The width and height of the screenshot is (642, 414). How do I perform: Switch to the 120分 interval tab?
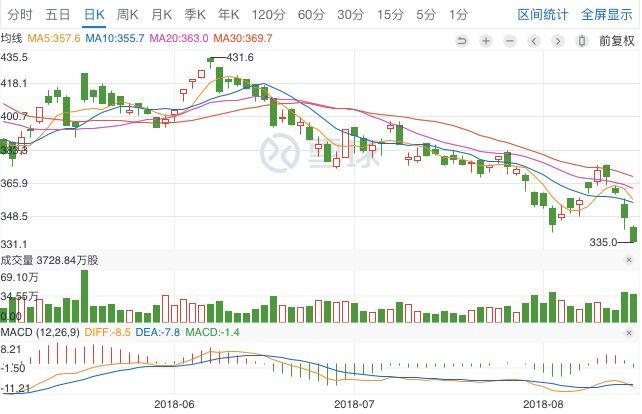[268, 15]
